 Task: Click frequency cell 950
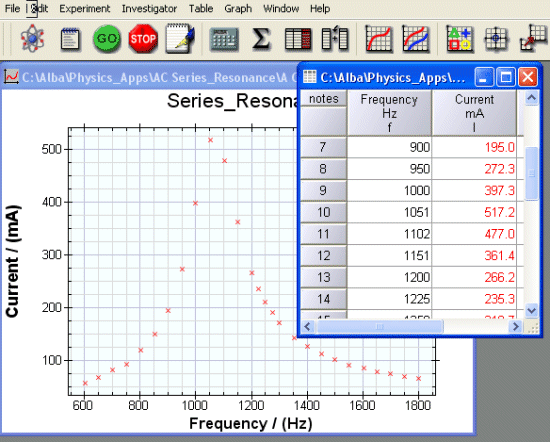click(389, 169)
